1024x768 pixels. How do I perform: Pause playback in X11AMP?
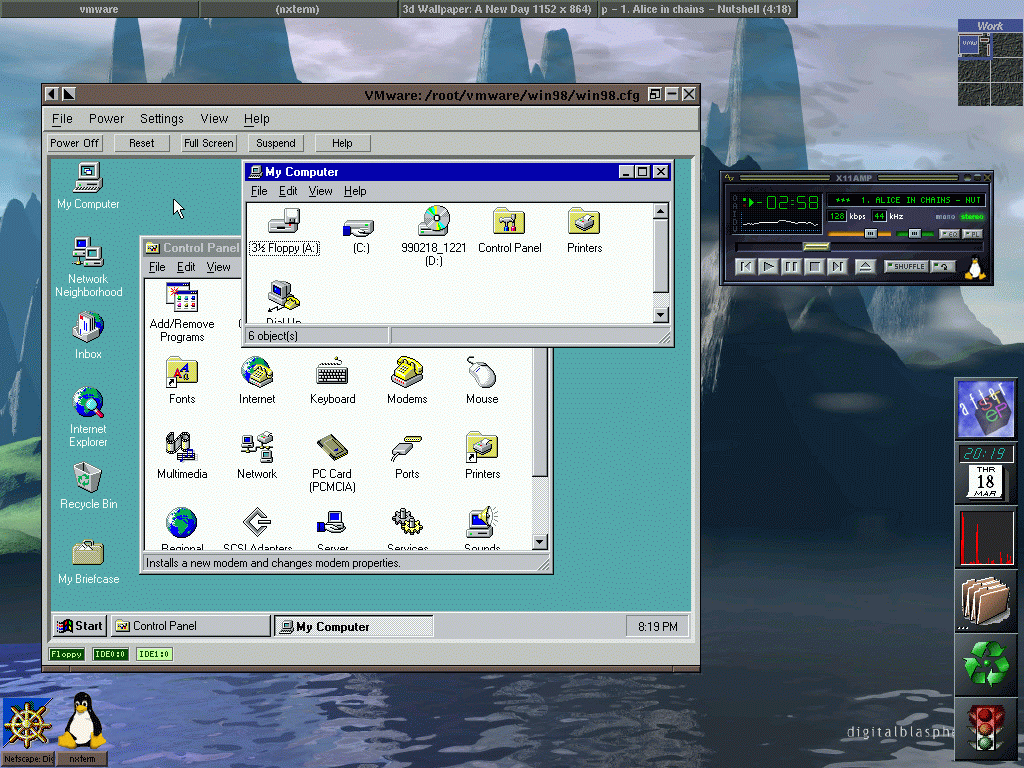(792, 266)
